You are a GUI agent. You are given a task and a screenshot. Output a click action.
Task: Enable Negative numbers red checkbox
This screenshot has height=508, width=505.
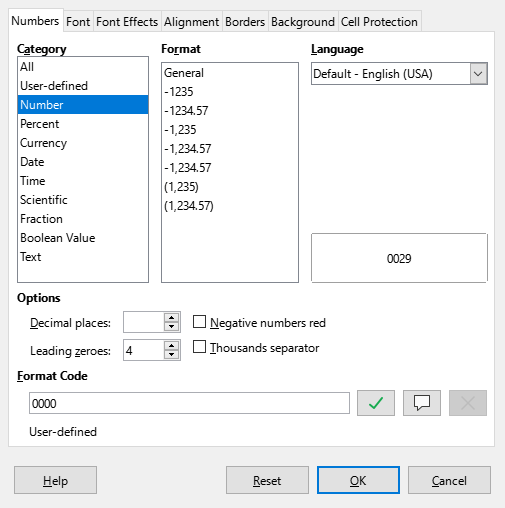(x=199, y=322)
